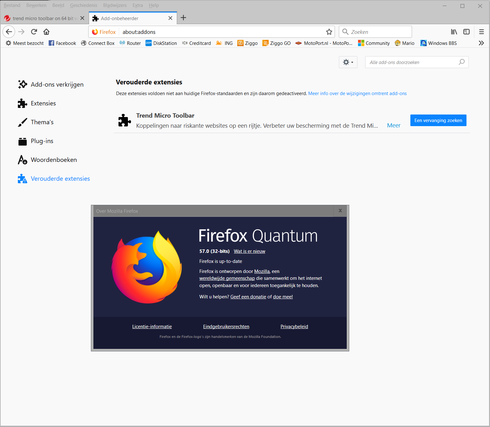Open the Router bookmark
490x427 pixels.
130,43
